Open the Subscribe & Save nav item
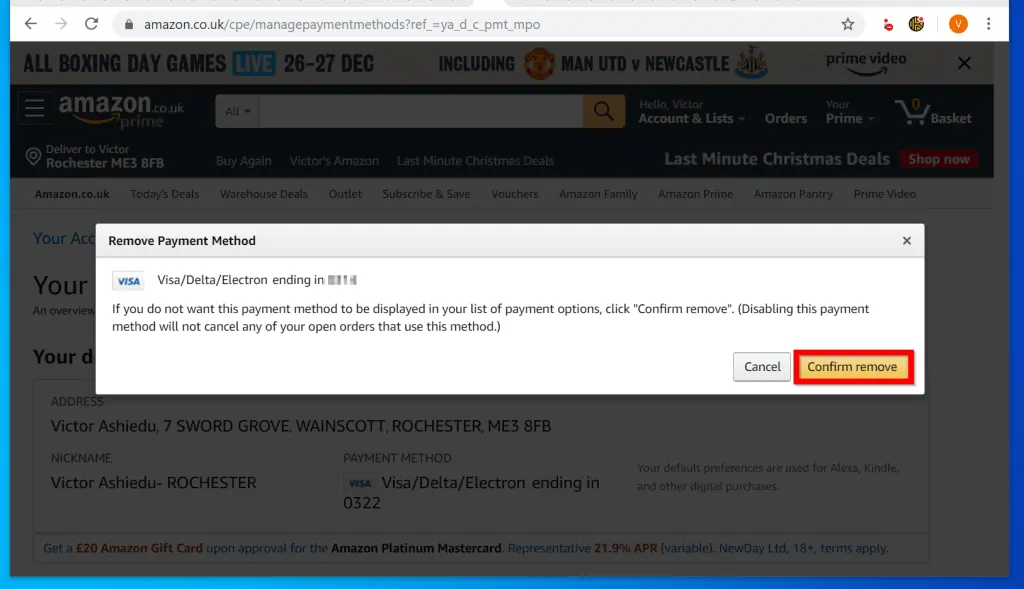Image resolution: width=1024 pixels, height=589 pixels. [x=427, y=194]
